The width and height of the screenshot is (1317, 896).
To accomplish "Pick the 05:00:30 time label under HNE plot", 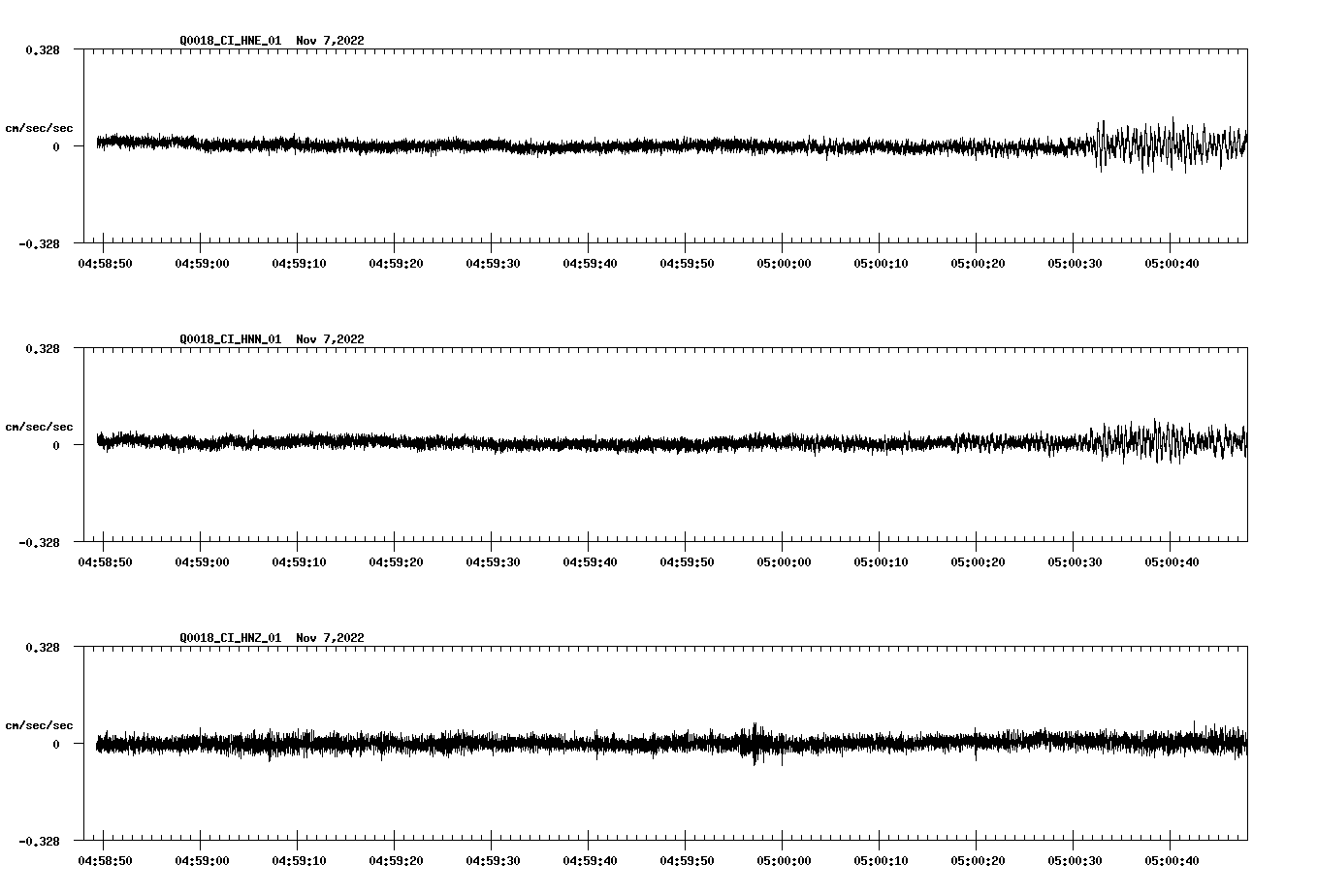I will click(x=1076, y=264).
